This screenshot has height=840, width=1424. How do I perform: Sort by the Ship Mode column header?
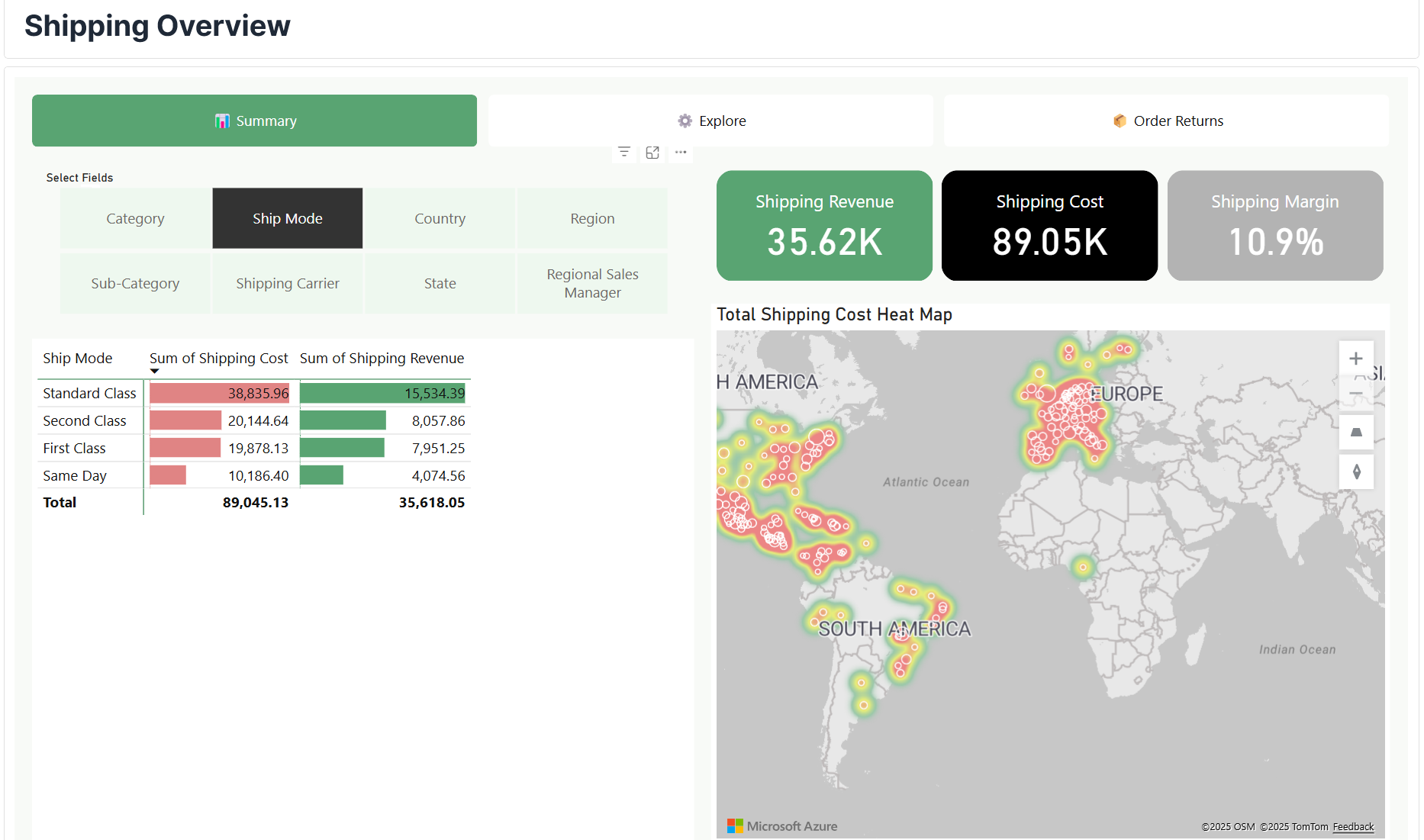click(x=77, y=358)
